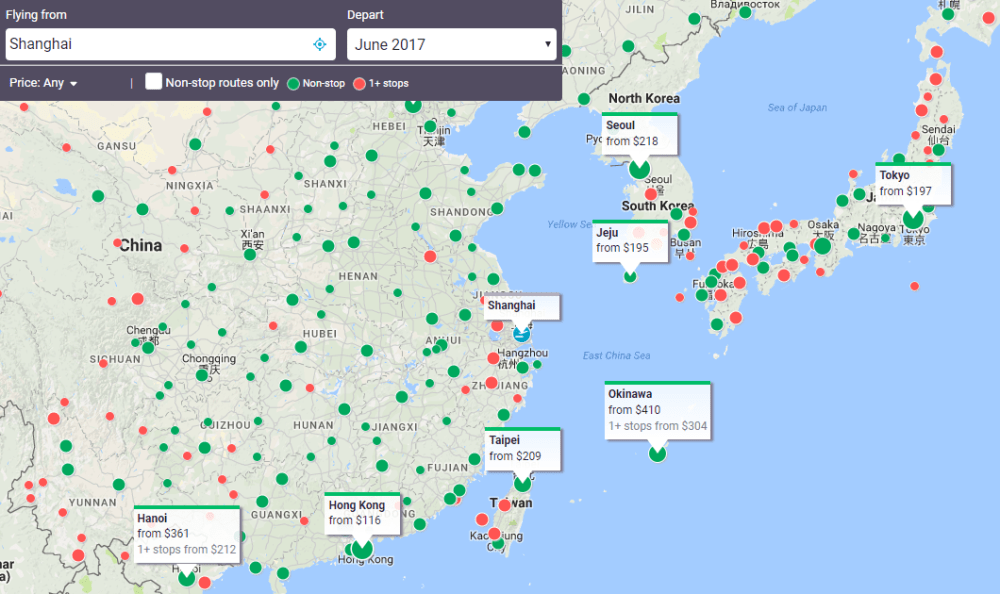Open the Depart month dropdown
Screen dimensions: 1000x594
pyautogui.click(x=452, y=44)
